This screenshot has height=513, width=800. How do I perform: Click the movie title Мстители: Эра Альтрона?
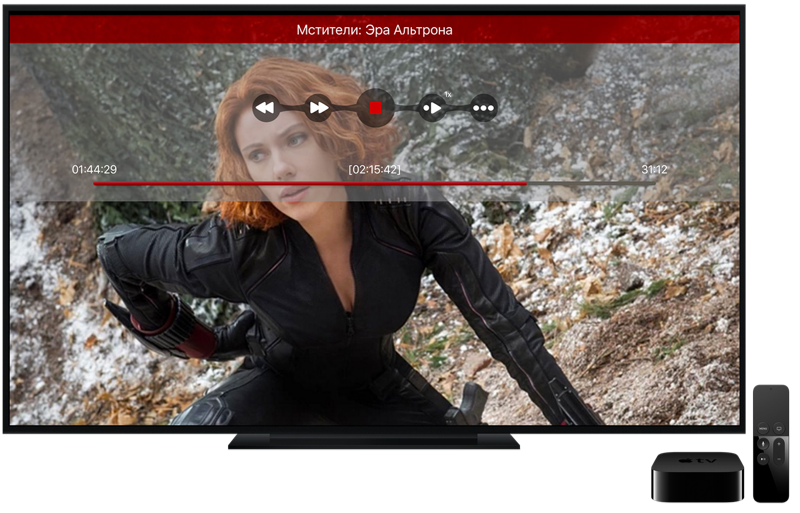(374, 30)
